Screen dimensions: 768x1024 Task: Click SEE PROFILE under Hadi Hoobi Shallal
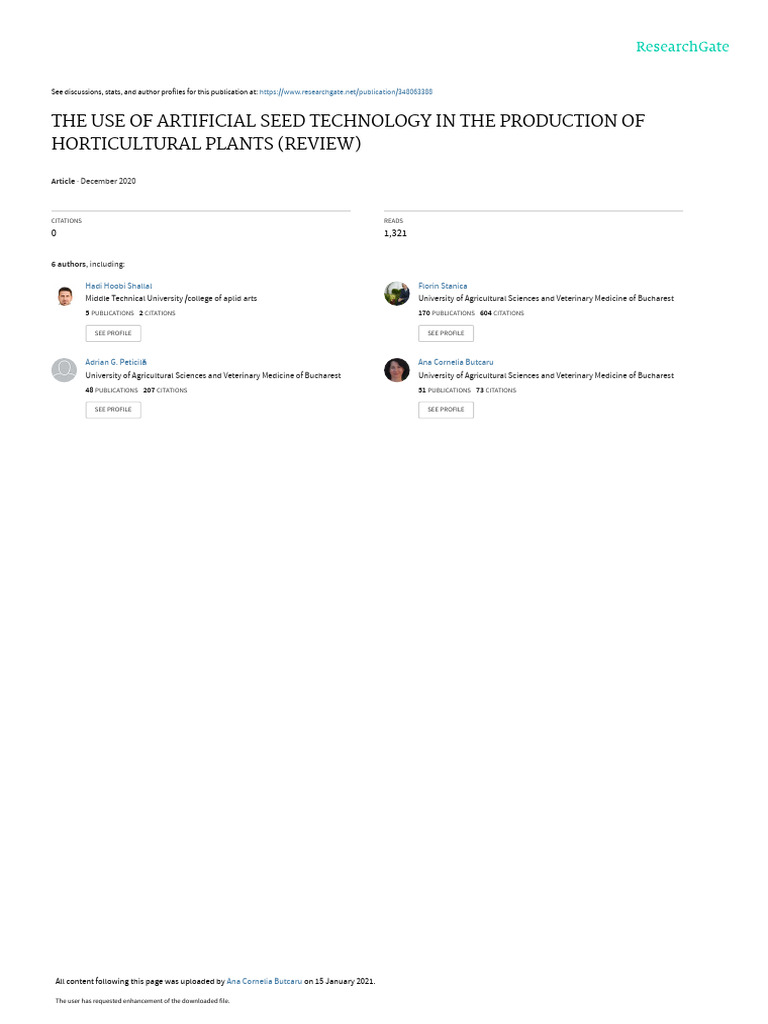(113, 333)
